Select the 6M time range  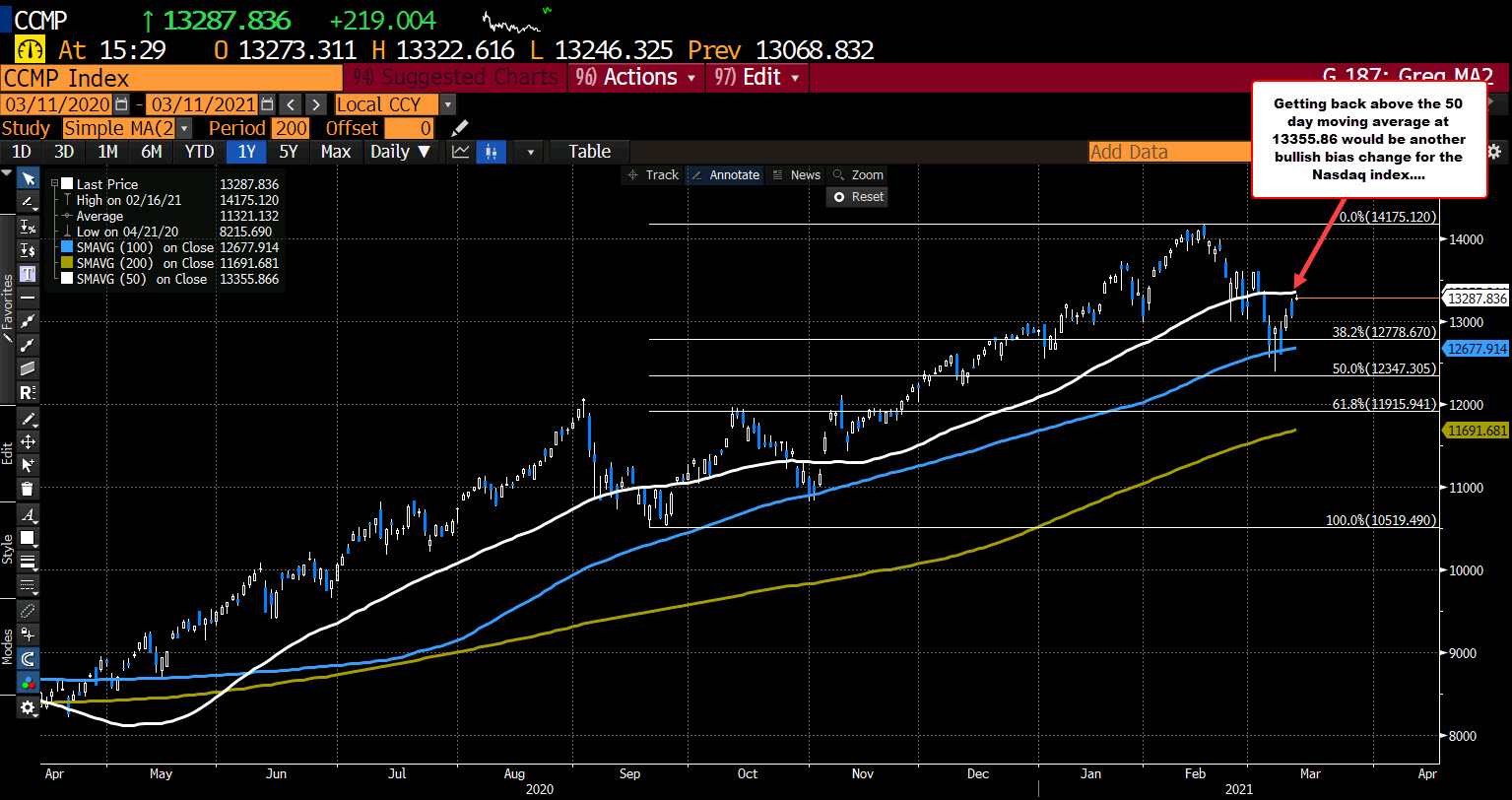(x=151, y=151)
